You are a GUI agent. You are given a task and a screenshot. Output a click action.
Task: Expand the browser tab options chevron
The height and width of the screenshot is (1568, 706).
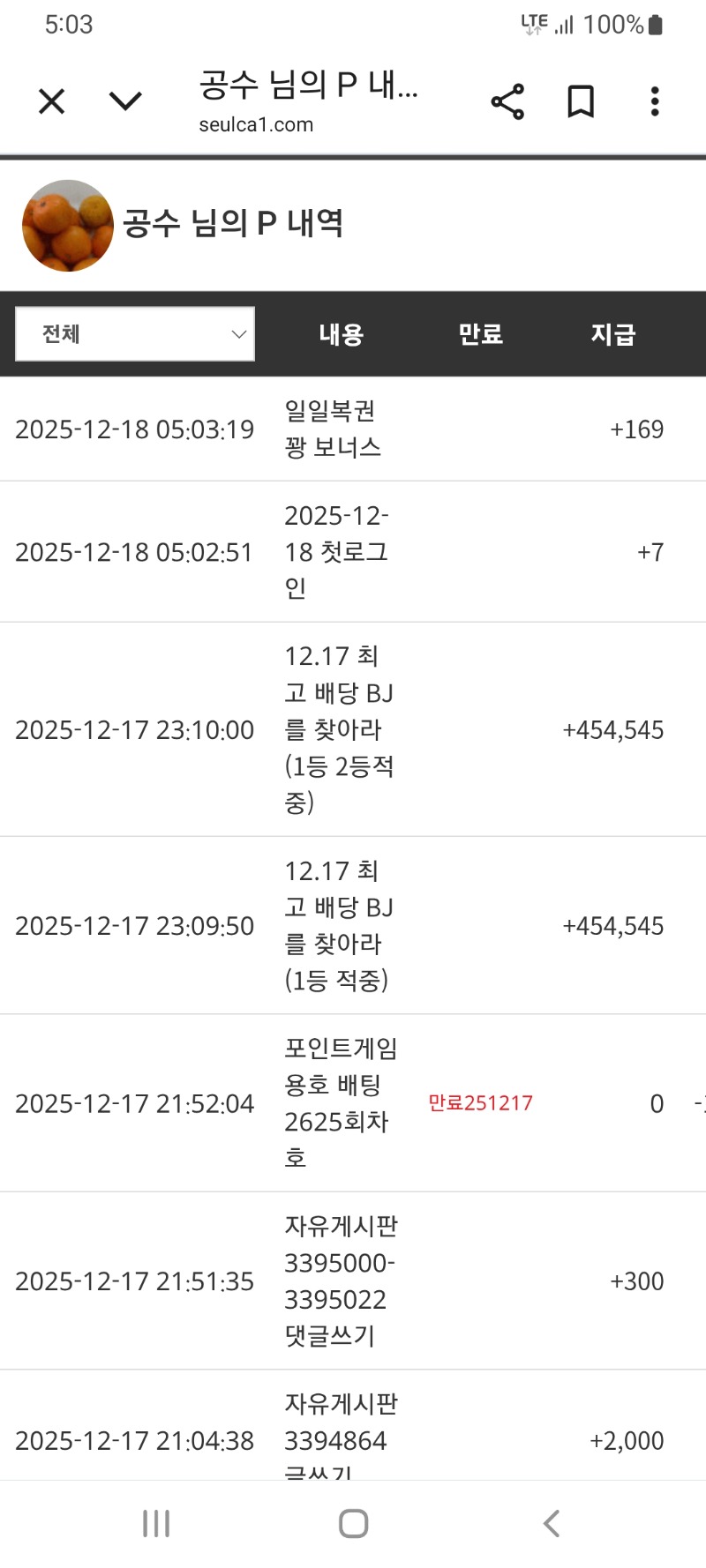click(125, 102)
